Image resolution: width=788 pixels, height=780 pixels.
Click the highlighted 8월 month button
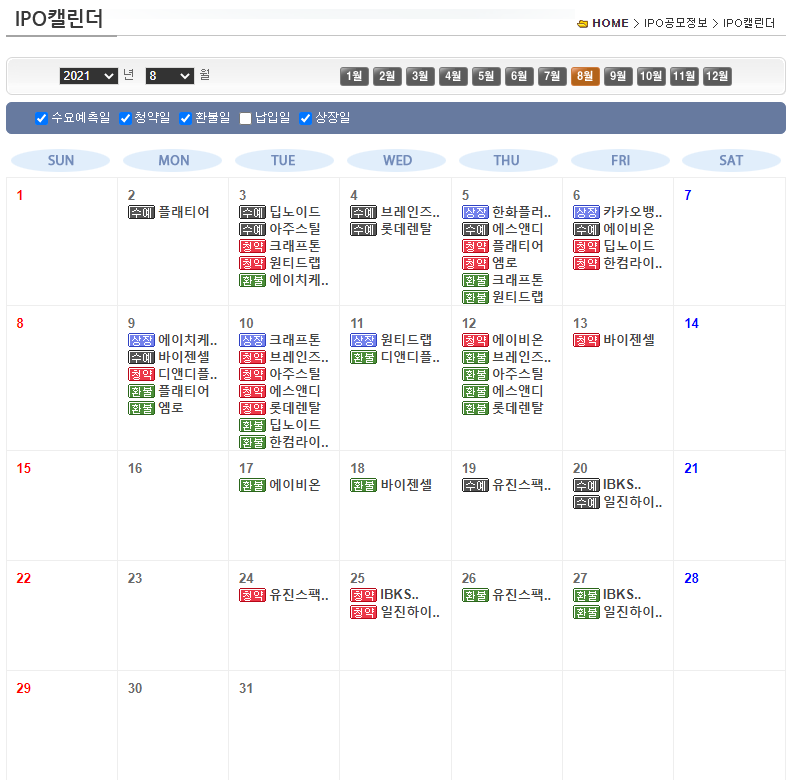coord(585,76)
